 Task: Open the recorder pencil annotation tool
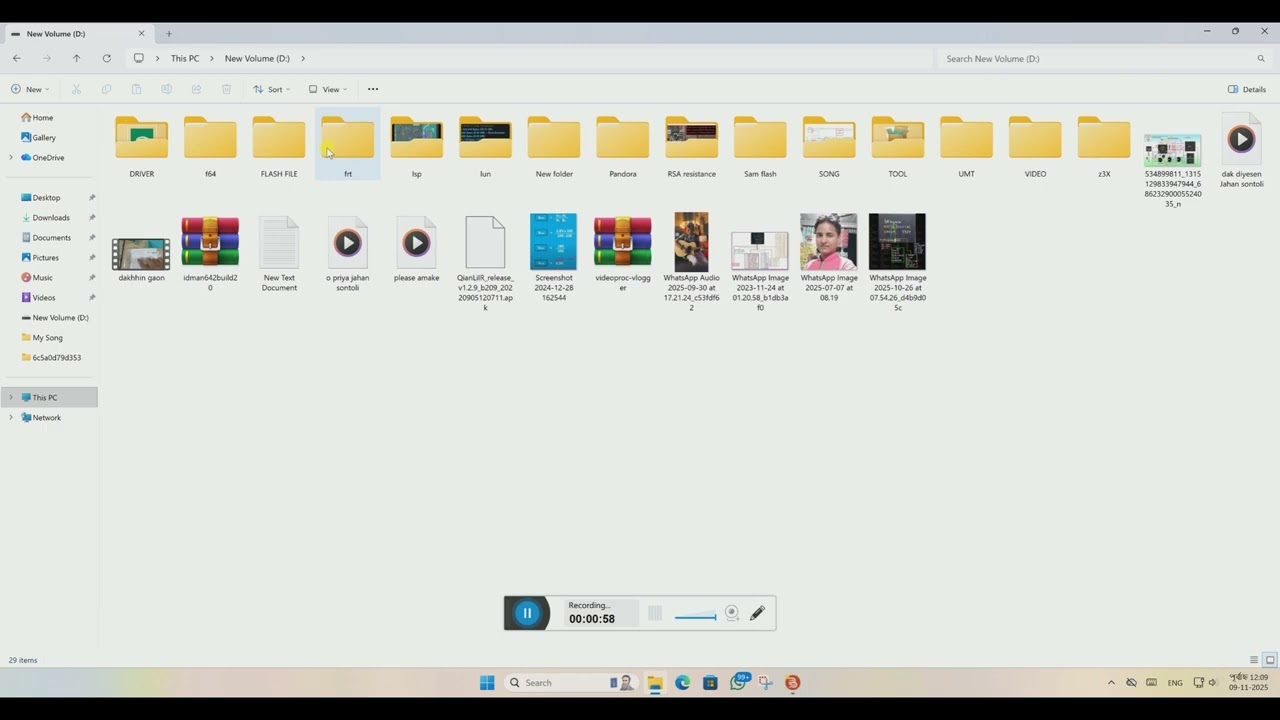pos(757,613)
